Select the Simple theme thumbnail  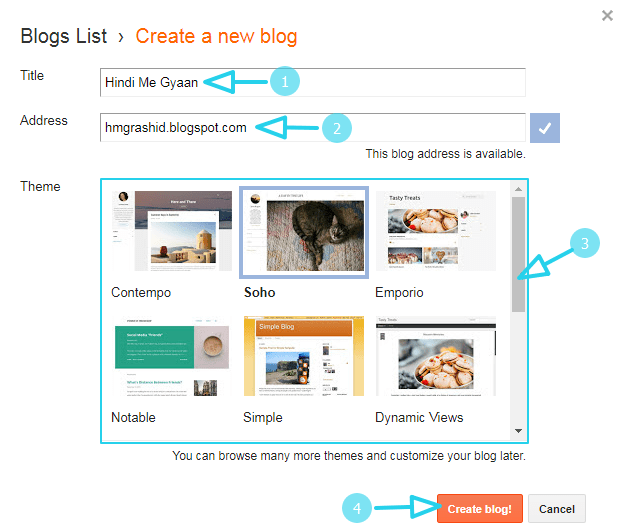pos(304,356)
